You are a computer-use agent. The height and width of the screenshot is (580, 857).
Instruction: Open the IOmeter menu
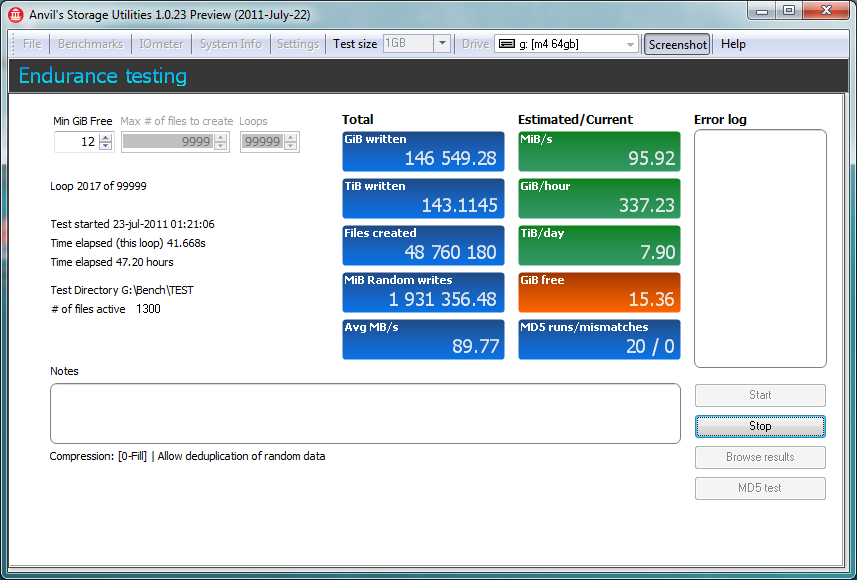point(161,44)
